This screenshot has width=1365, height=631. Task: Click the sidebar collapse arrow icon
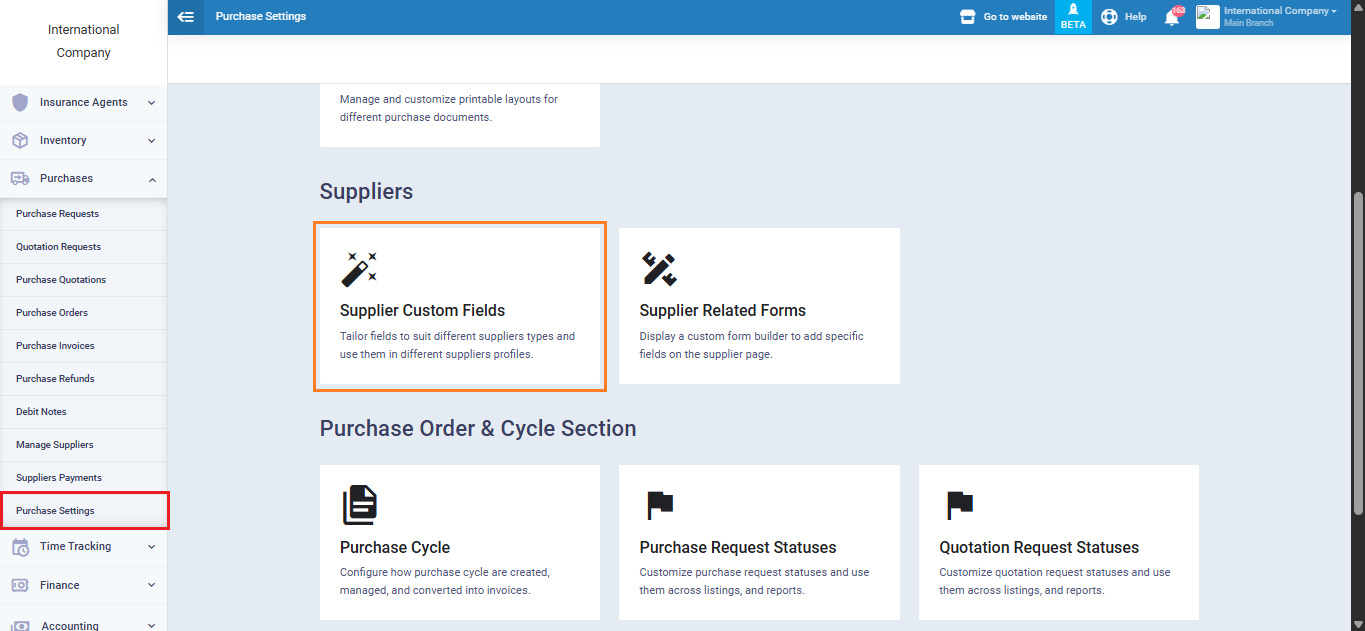[185, 17]
